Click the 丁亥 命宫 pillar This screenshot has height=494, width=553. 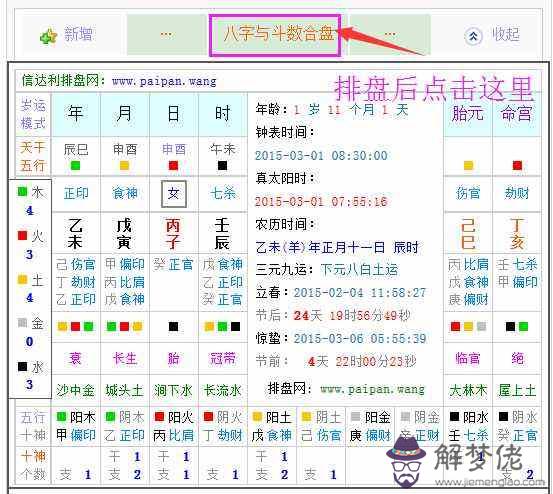click(517, 234)
